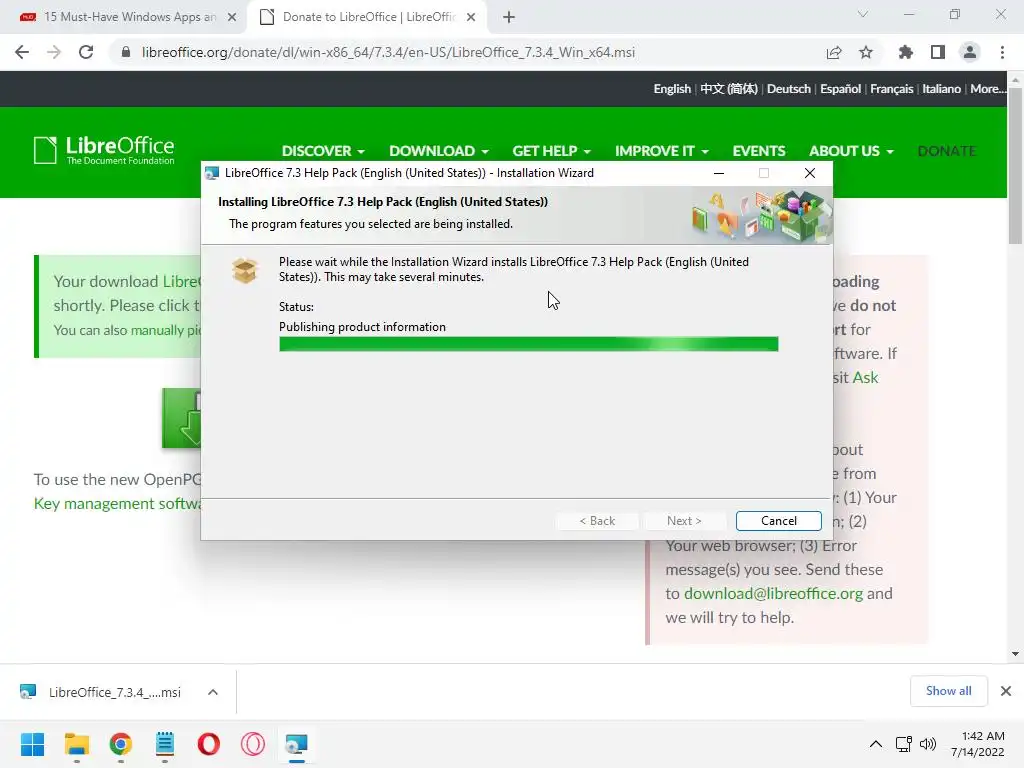Open a new browser tab
The width and height of the screenshot is (1024, 768).
coord(509,17)
